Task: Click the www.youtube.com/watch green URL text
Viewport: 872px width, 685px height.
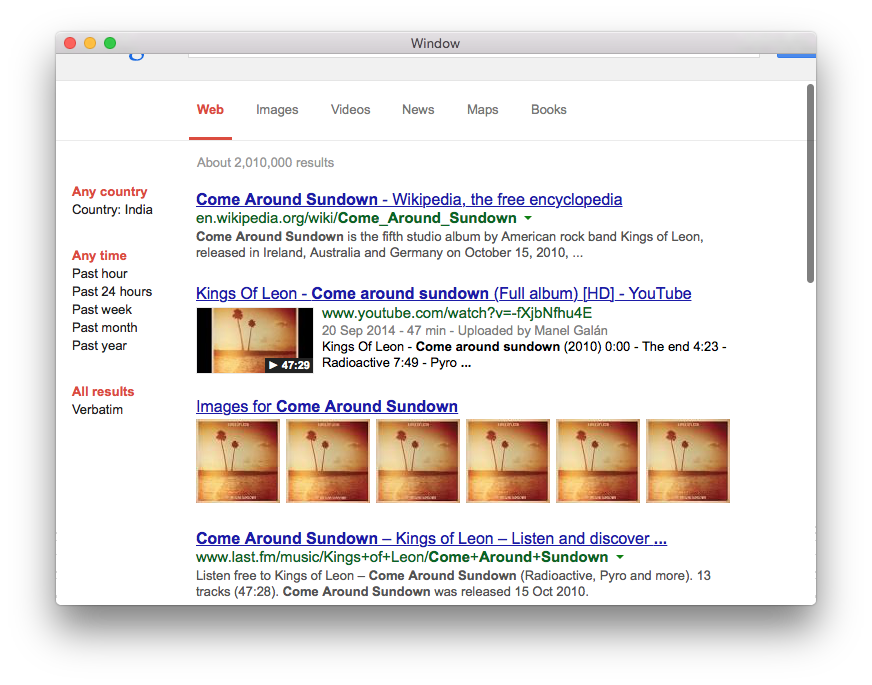Action: pos(457,313)
